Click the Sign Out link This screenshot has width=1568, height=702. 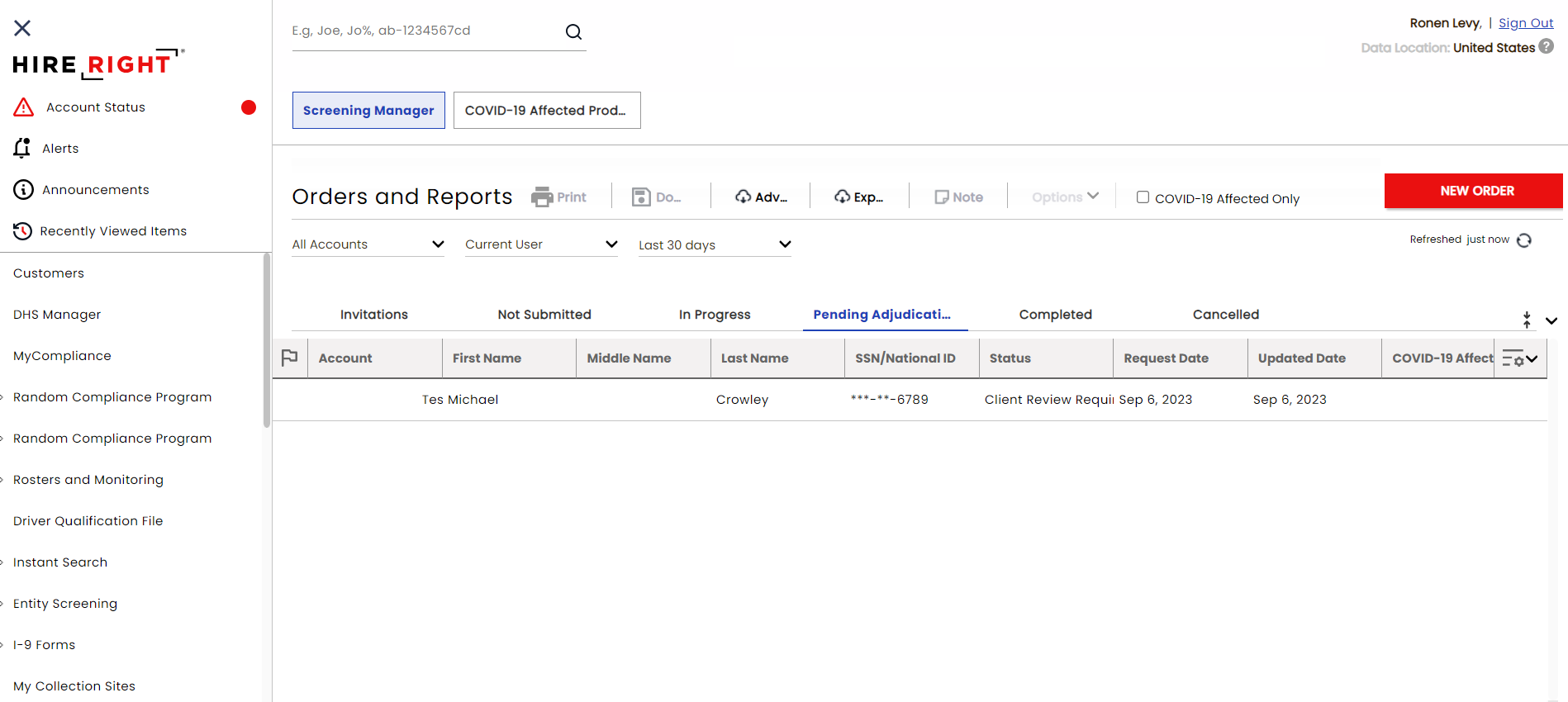pyautogui.click(x=1525, y=23)
